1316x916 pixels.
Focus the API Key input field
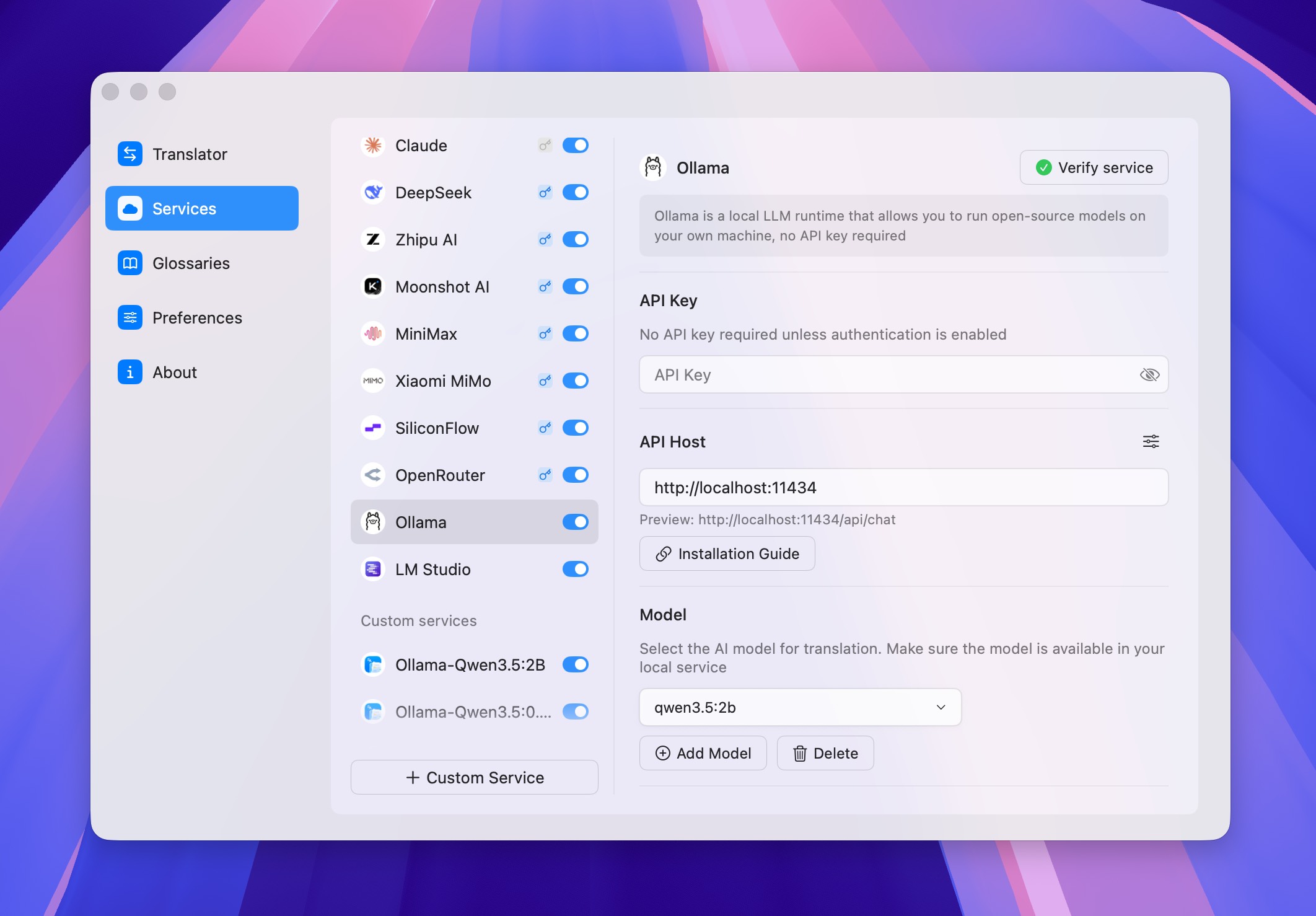pos(904,375)
